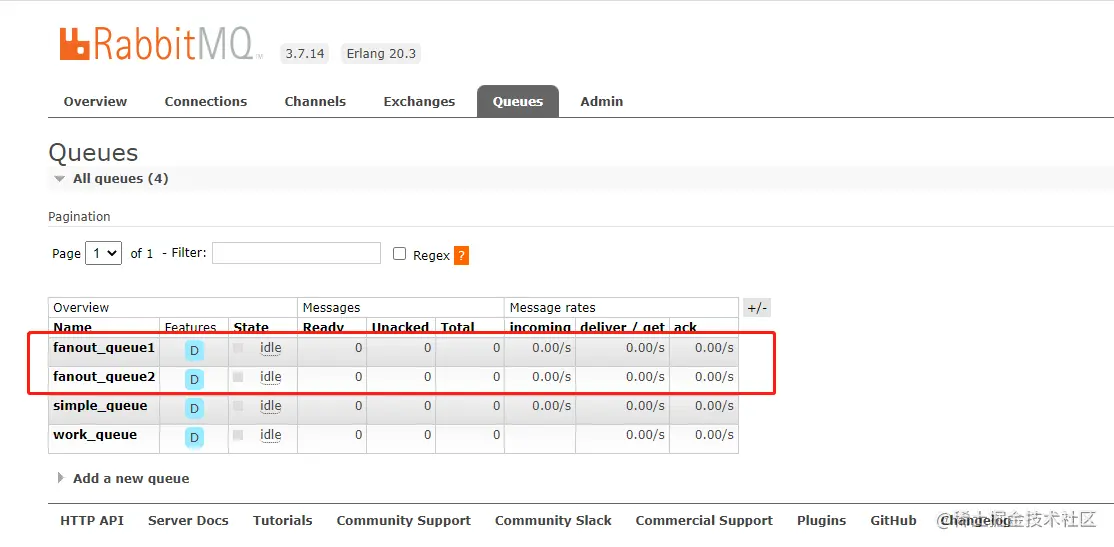Open the Commercial Support footer link

pyautogui.click(x=704, y=521)
